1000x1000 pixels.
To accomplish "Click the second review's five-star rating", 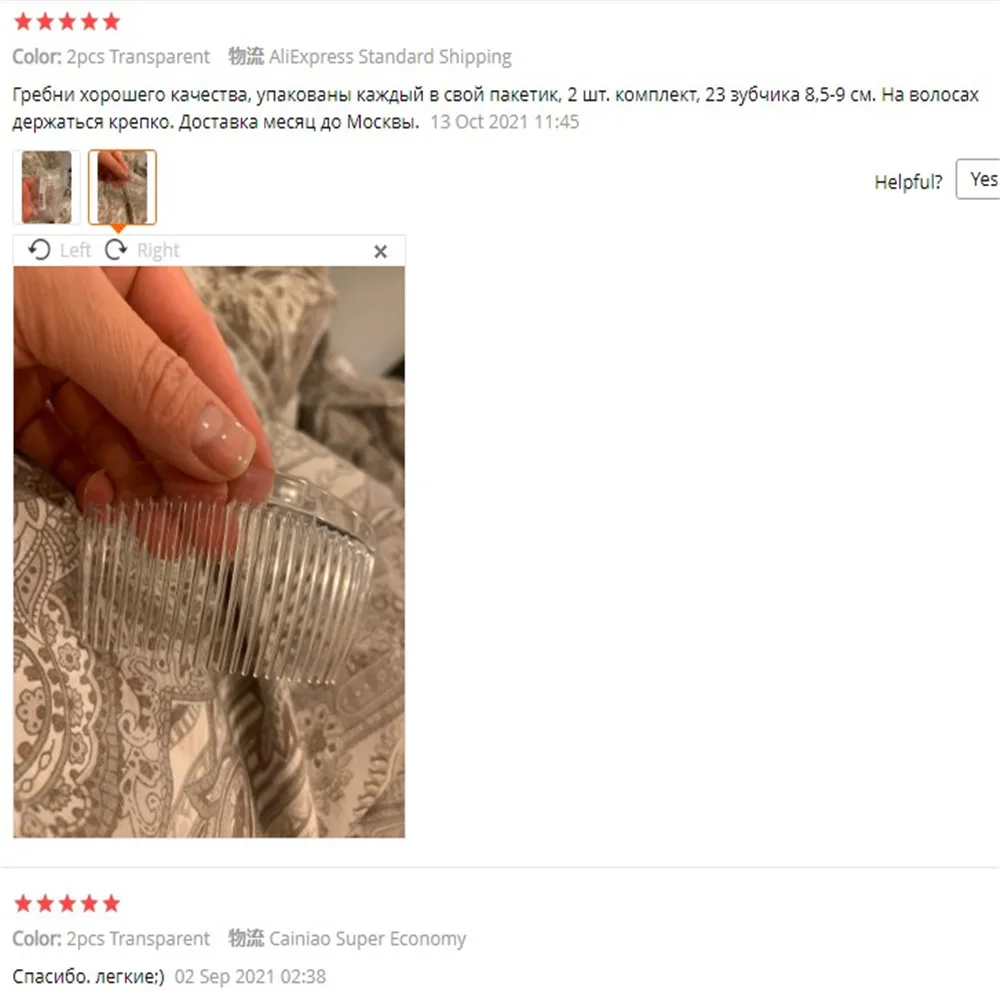I will (x=67, y=903).
